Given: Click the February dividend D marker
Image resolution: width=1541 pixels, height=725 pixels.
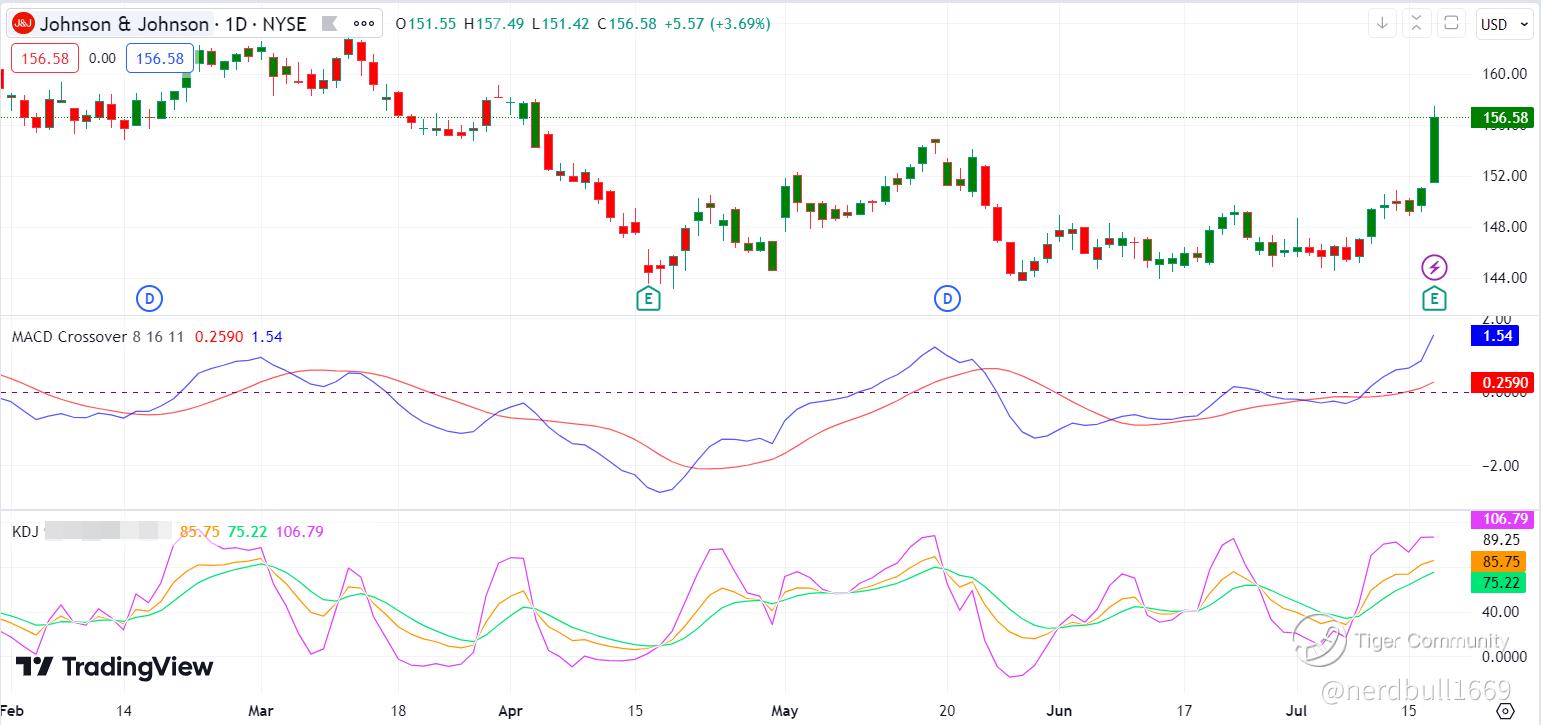Looking at the screenshot, I should [x=149, y=297].
